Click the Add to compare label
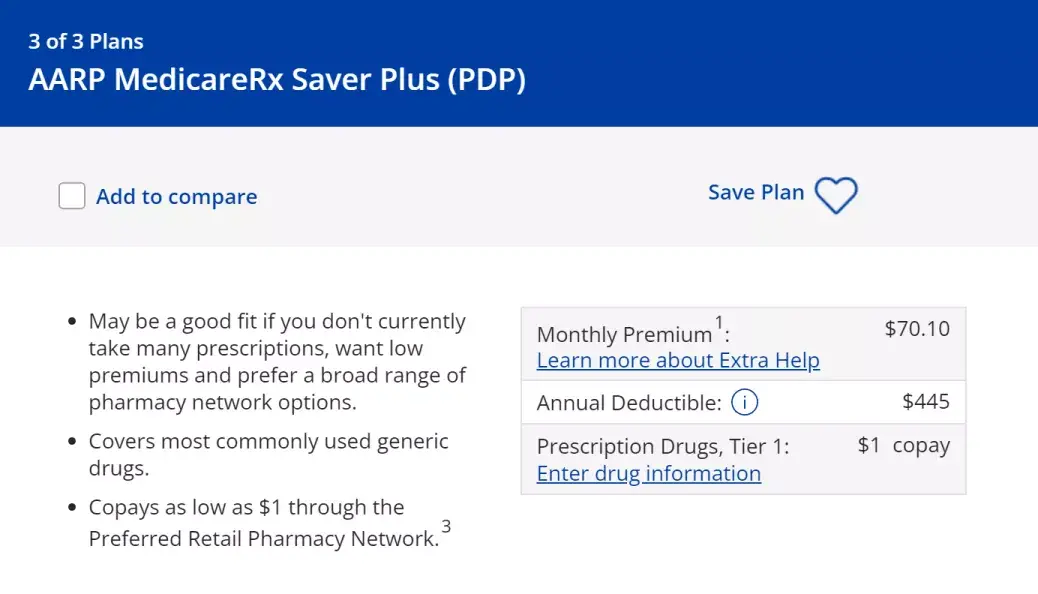 coord(176,197)
